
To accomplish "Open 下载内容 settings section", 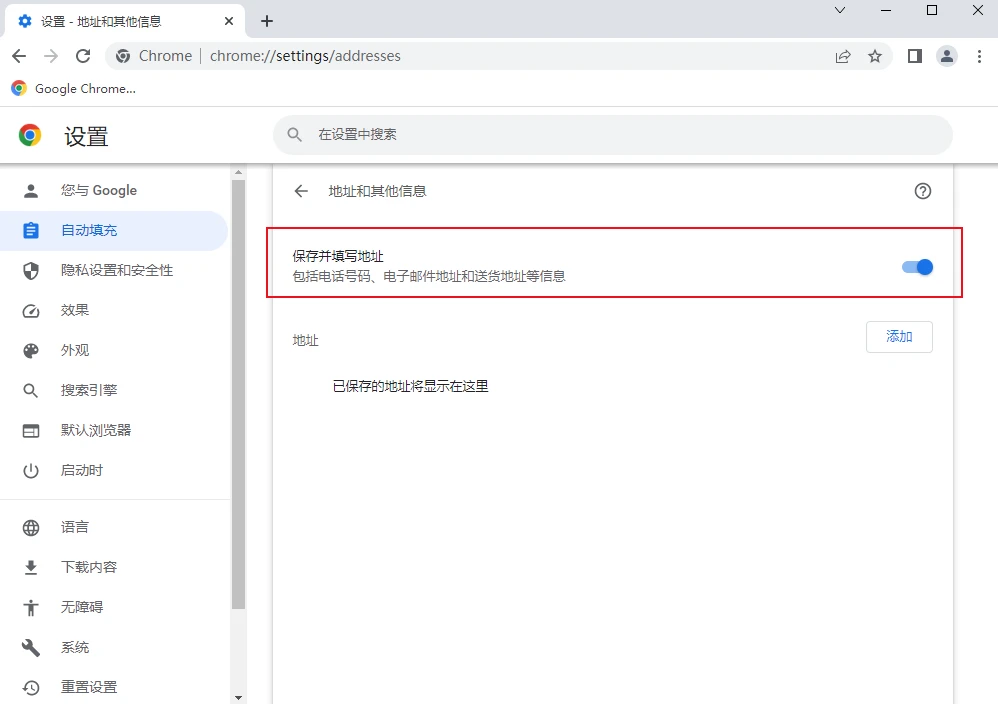I will coord(115,567).
